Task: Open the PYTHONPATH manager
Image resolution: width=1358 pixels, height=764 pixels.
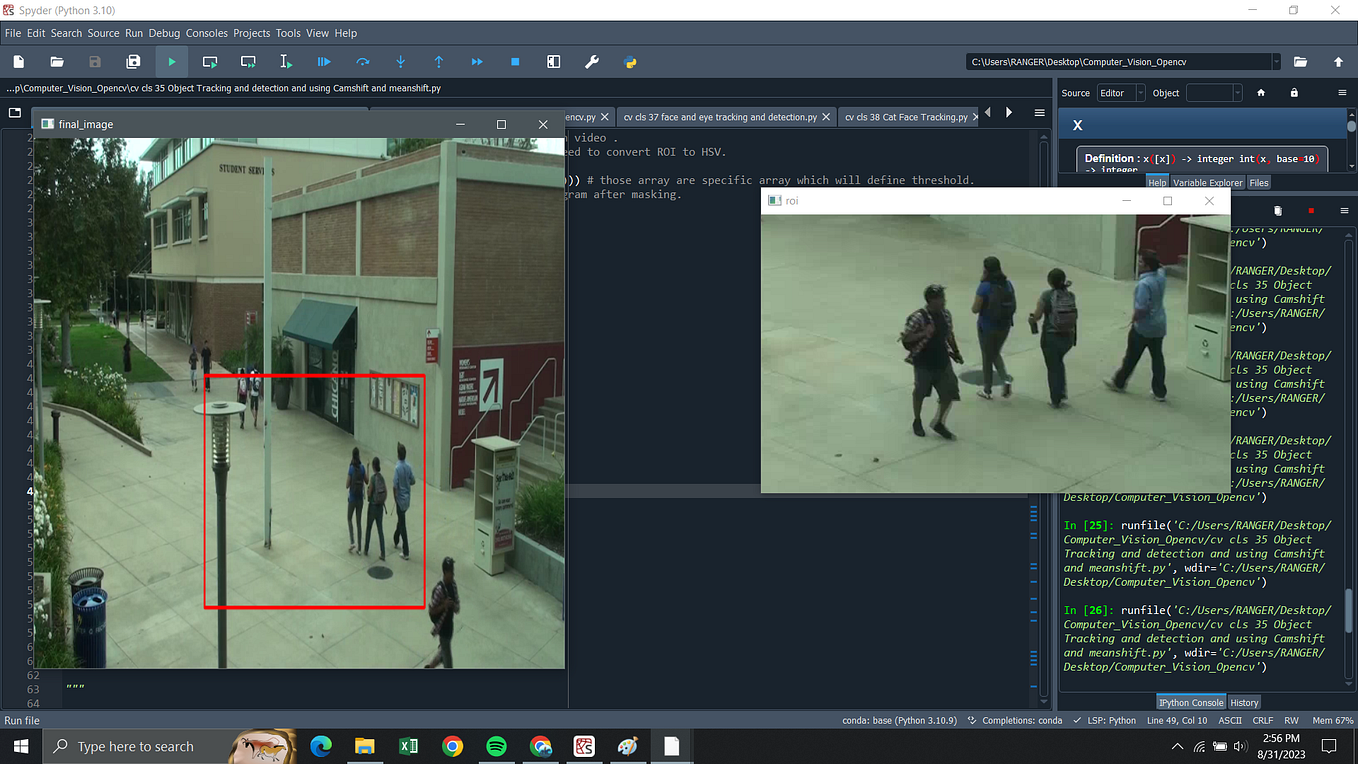Action: coord(630,62)
